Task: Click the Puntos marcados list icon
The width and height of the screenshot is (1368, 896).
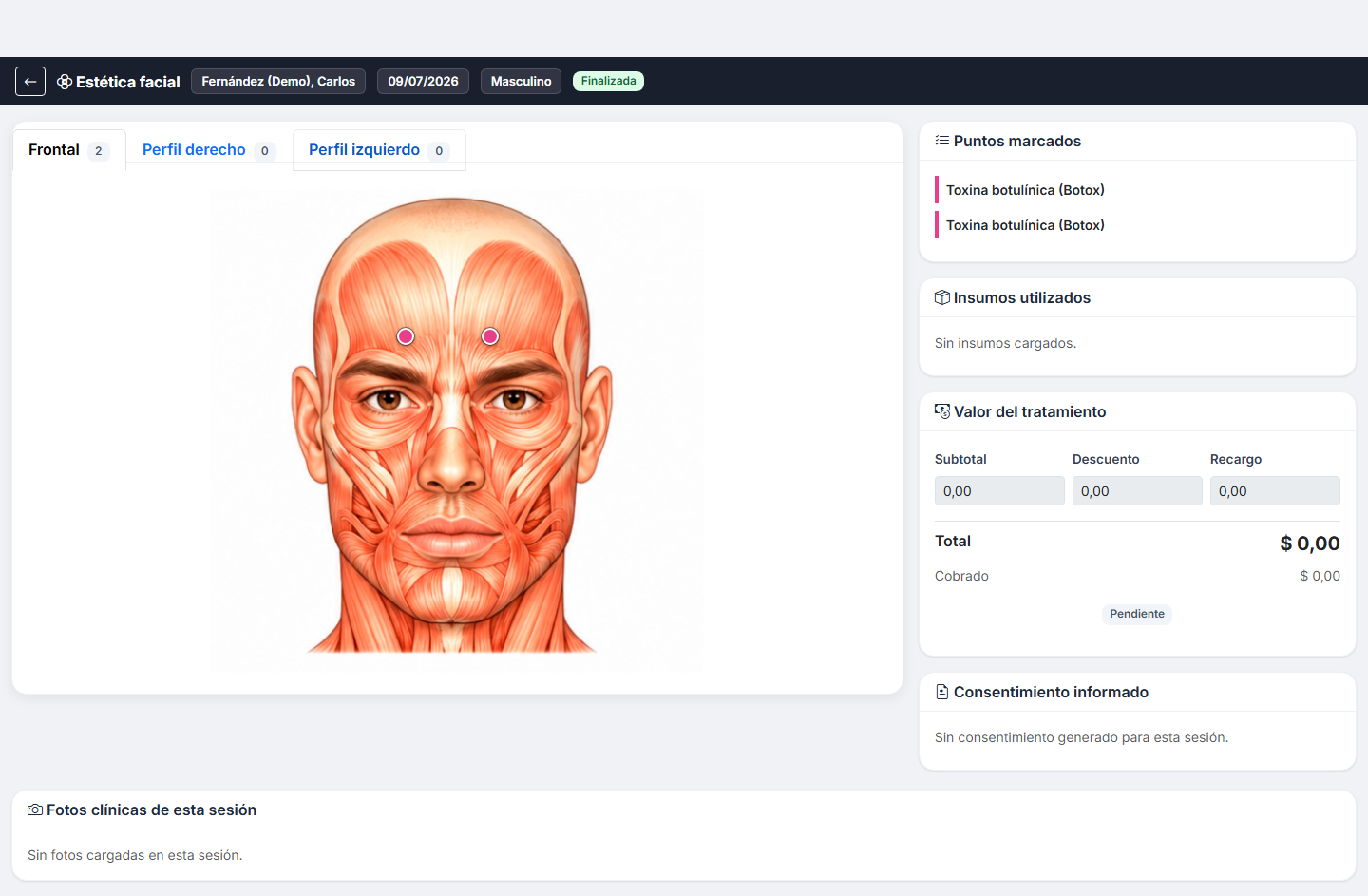Action: coord(941,141)
